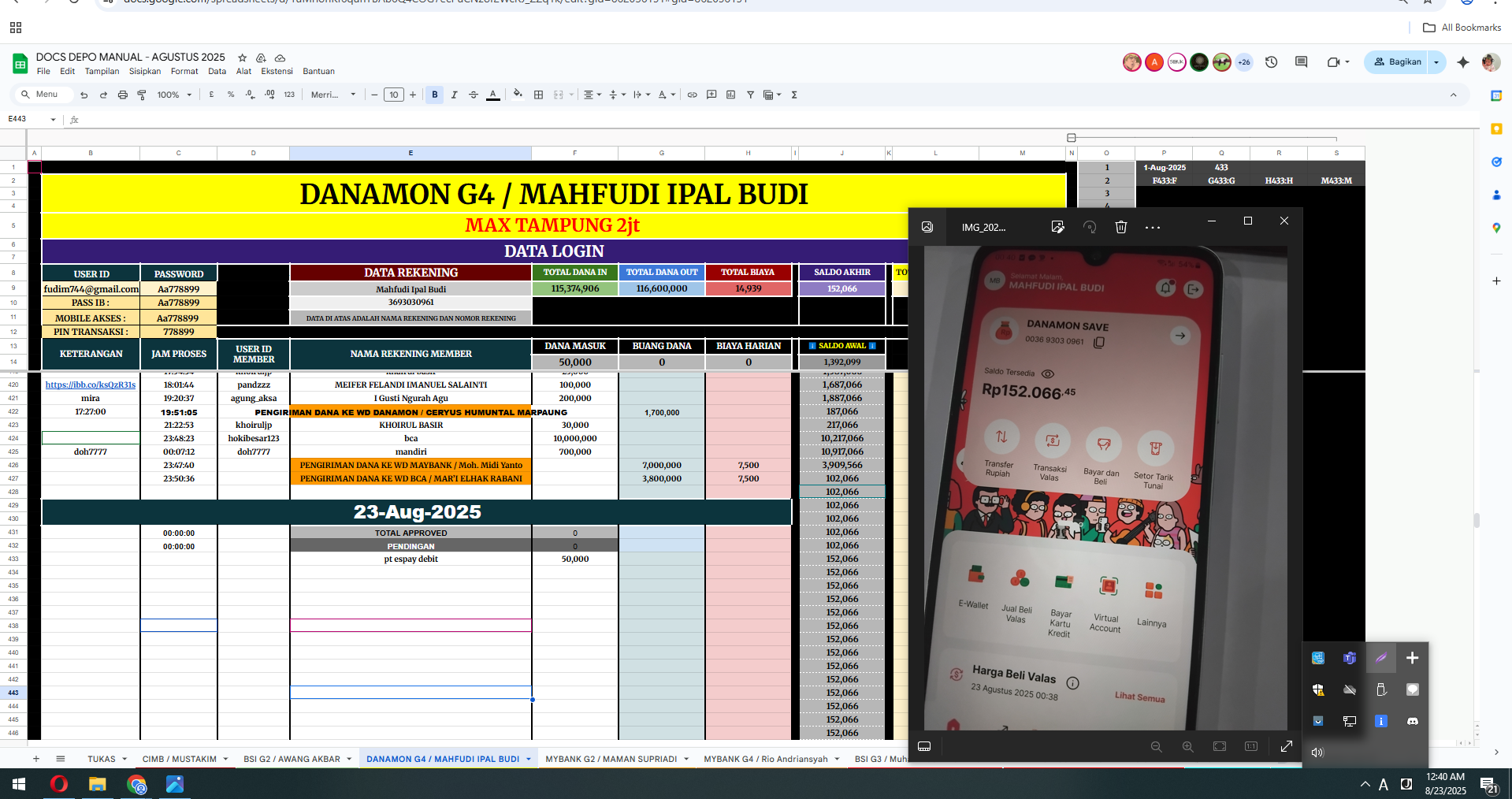Click the Redo icon in Sheets toolbar
The width and height of the screenshot is (1512, 799).
coord(103,95)
